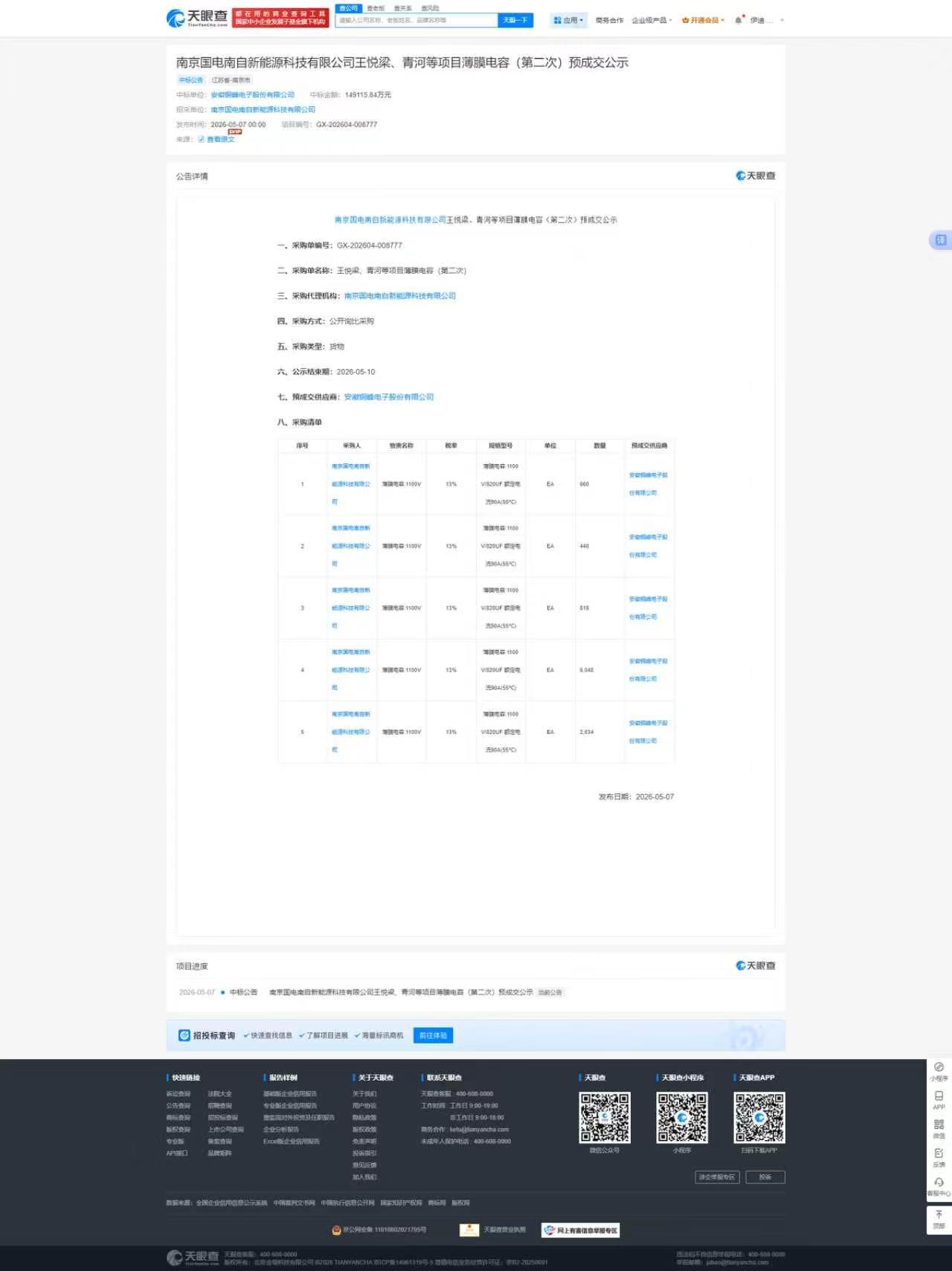The width and height of the screenshot is (952, 1271).
Task: Click the 中标公告 tag under the title
Action: (x=191, y=80)
